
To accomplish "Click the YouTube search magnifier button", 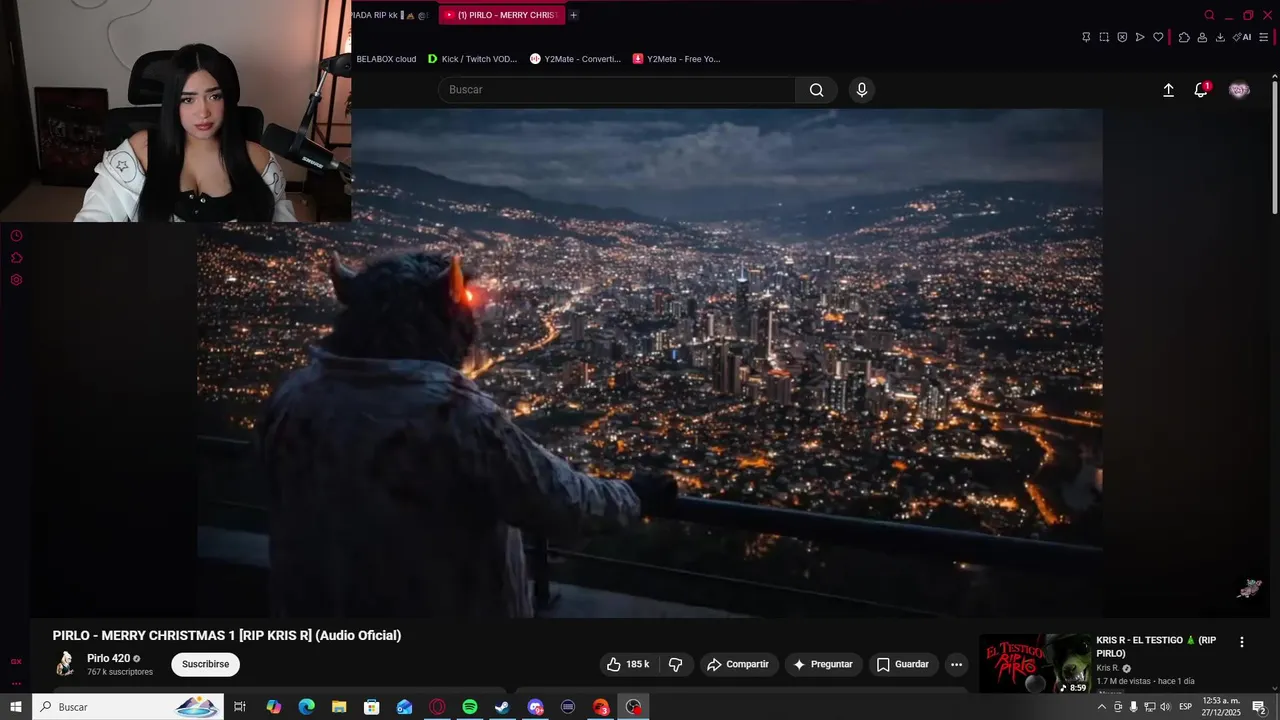I will click(x=816, y=90).
